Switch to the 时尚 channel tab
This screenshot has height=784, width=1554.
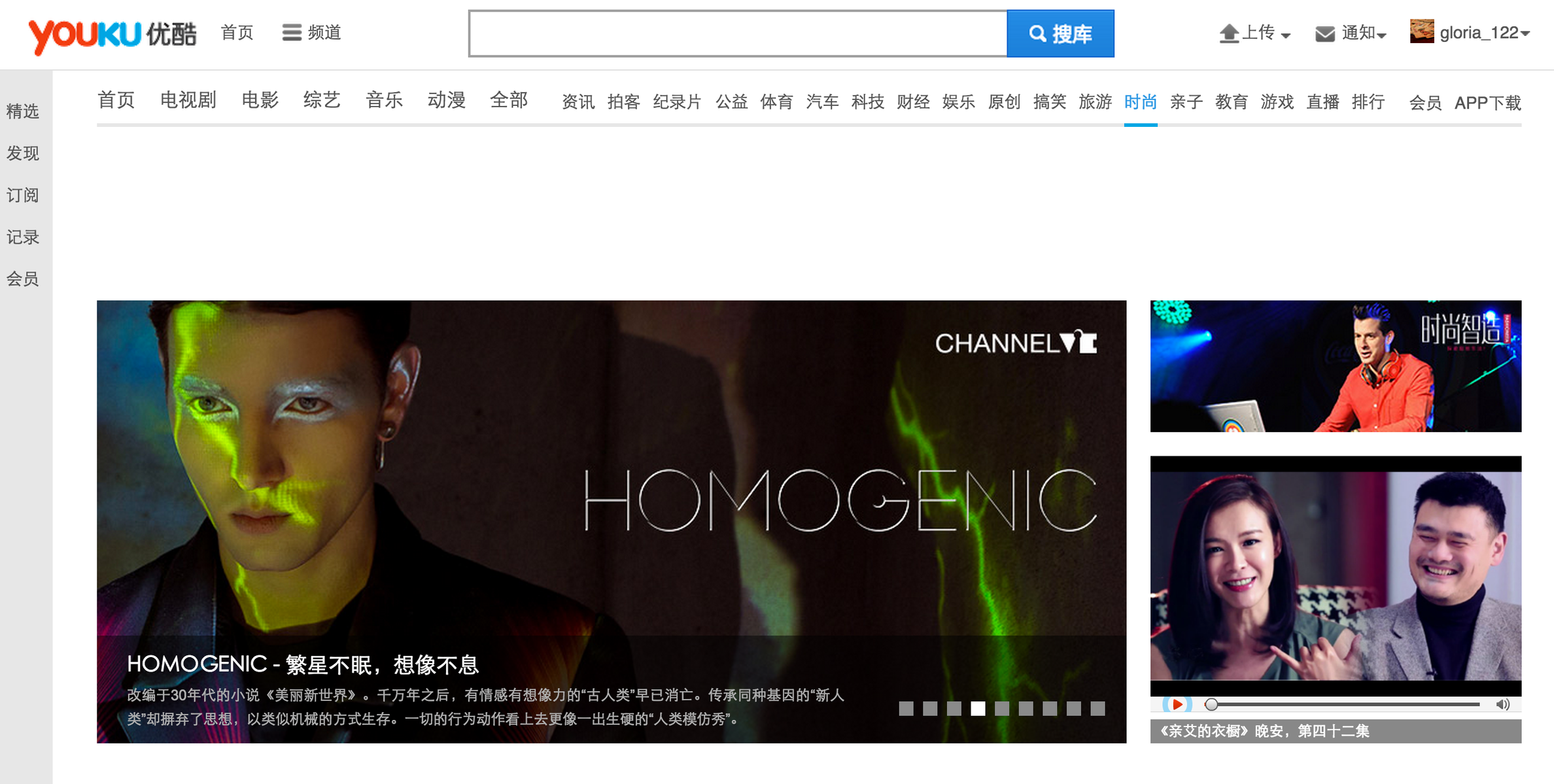tap(1141, 102)
